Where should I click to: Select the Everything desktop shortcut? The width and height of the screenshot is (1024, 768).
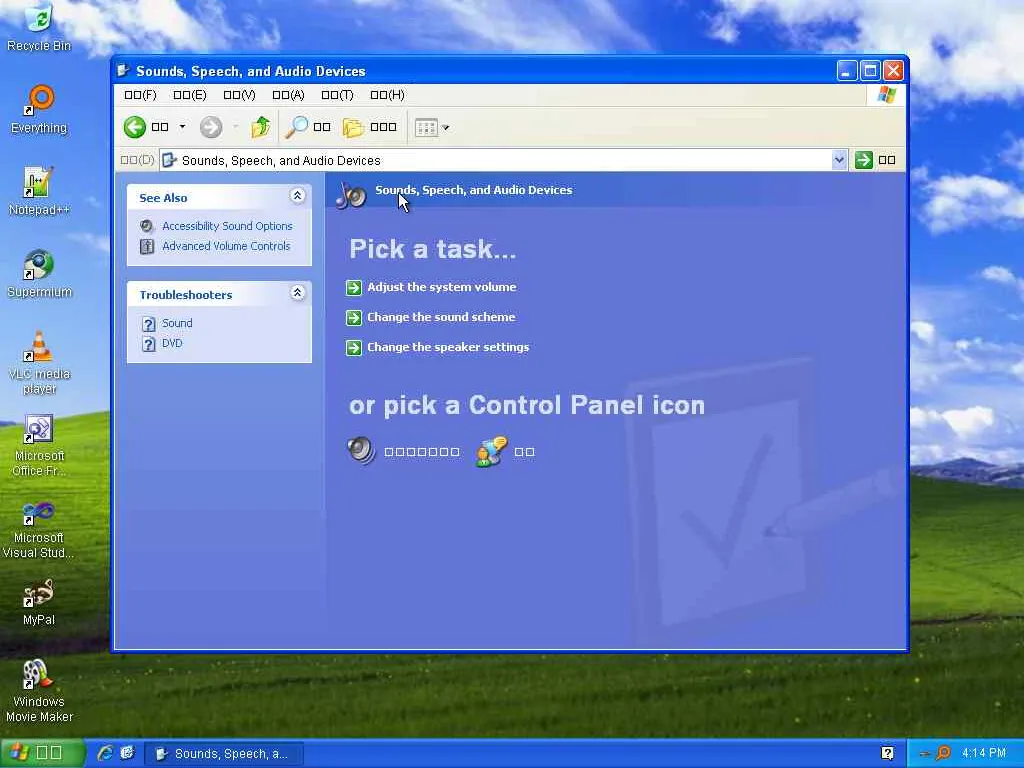tap(39, 109)
